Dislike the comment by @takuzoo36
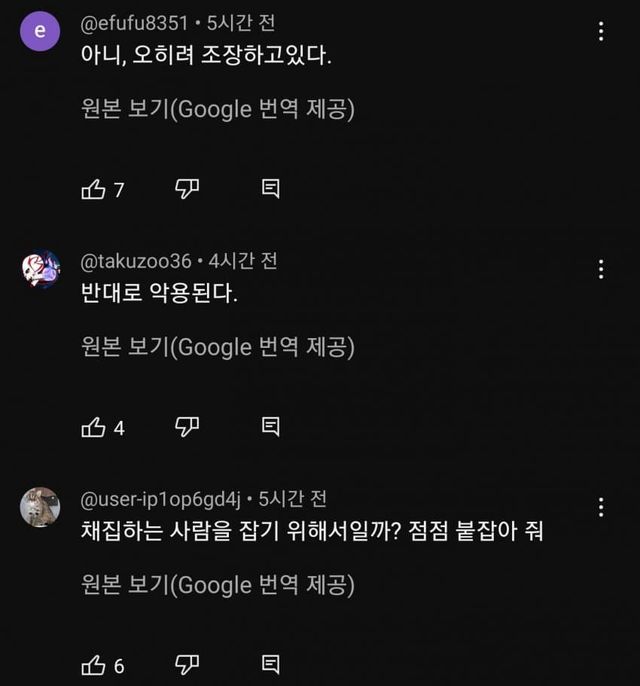 tap(187, 427)
